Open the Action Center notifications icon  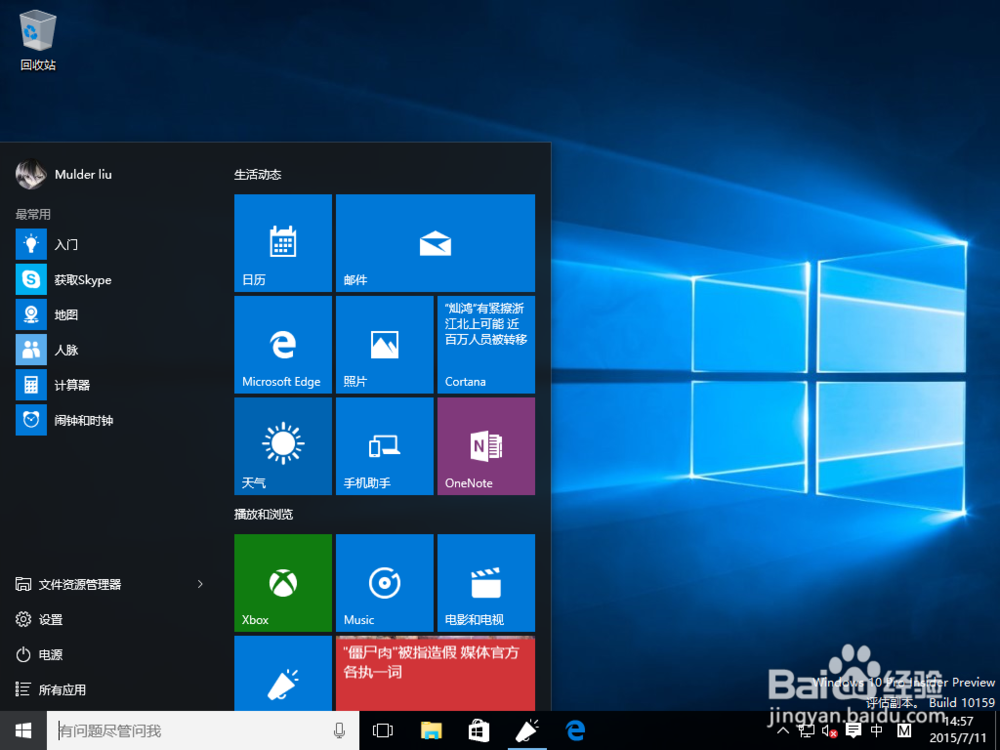click(853, 731)
